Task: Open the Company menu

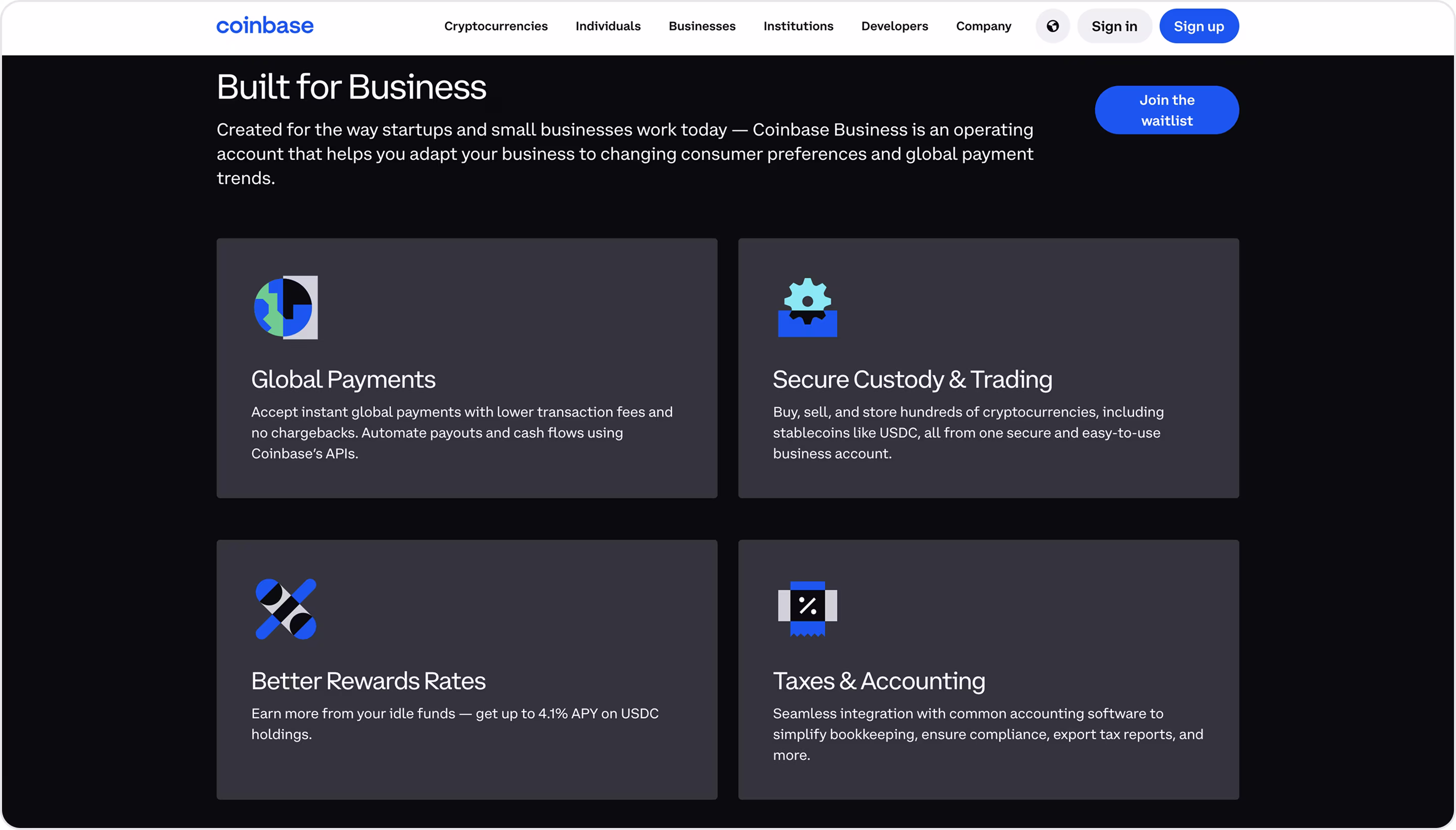Action: click(983, 26)
